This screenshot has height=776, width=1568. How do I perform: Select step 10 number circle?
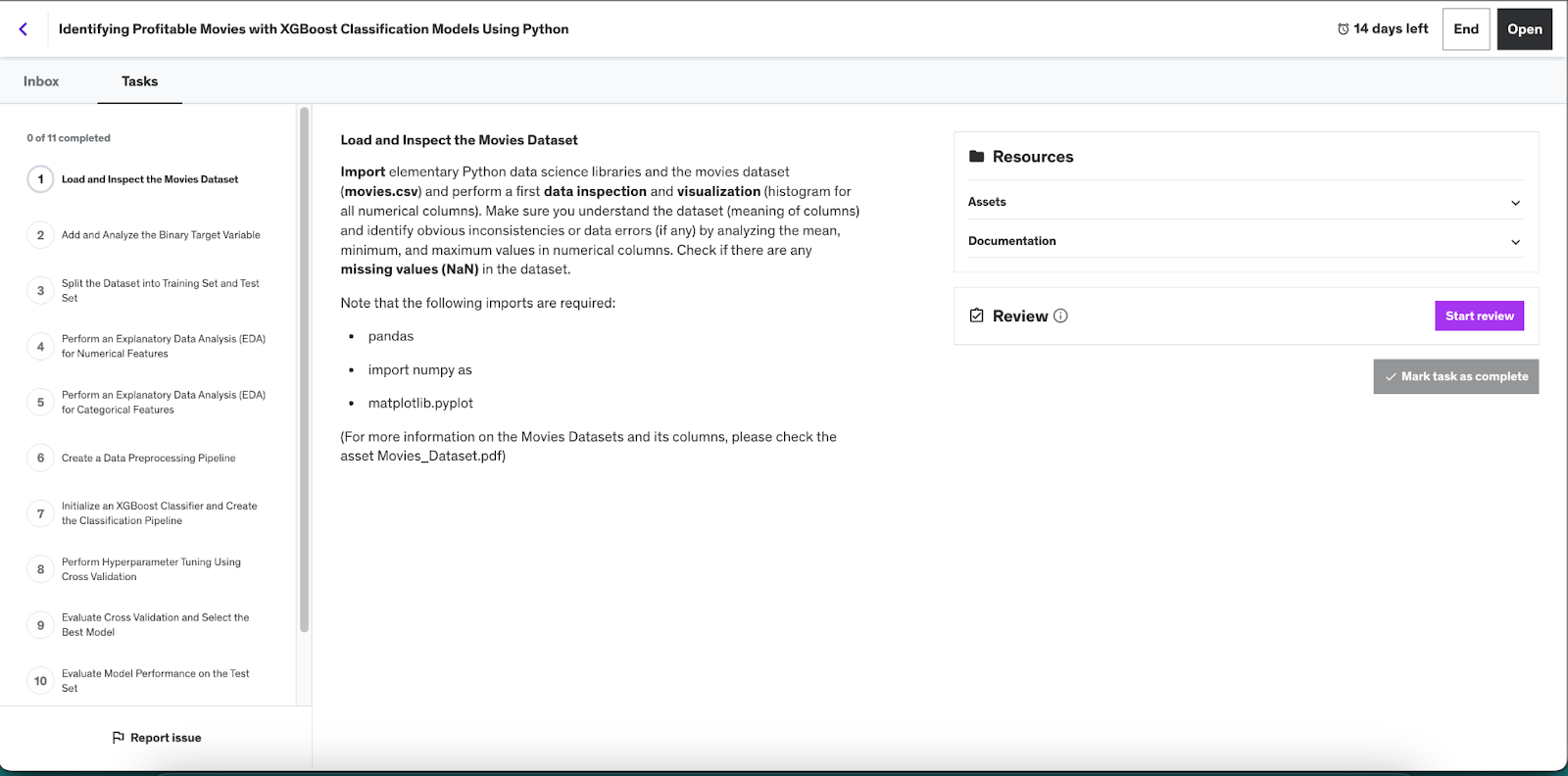[40, 681]
